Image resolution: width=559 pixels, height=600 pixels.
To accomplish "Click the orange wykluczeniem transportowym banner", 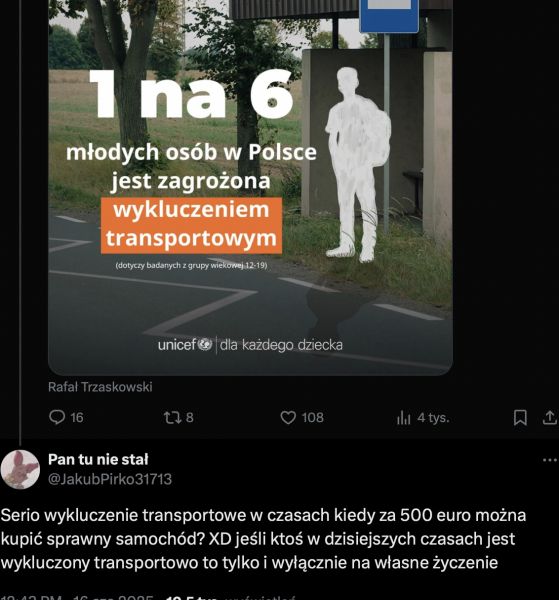I will click(191, 225).
